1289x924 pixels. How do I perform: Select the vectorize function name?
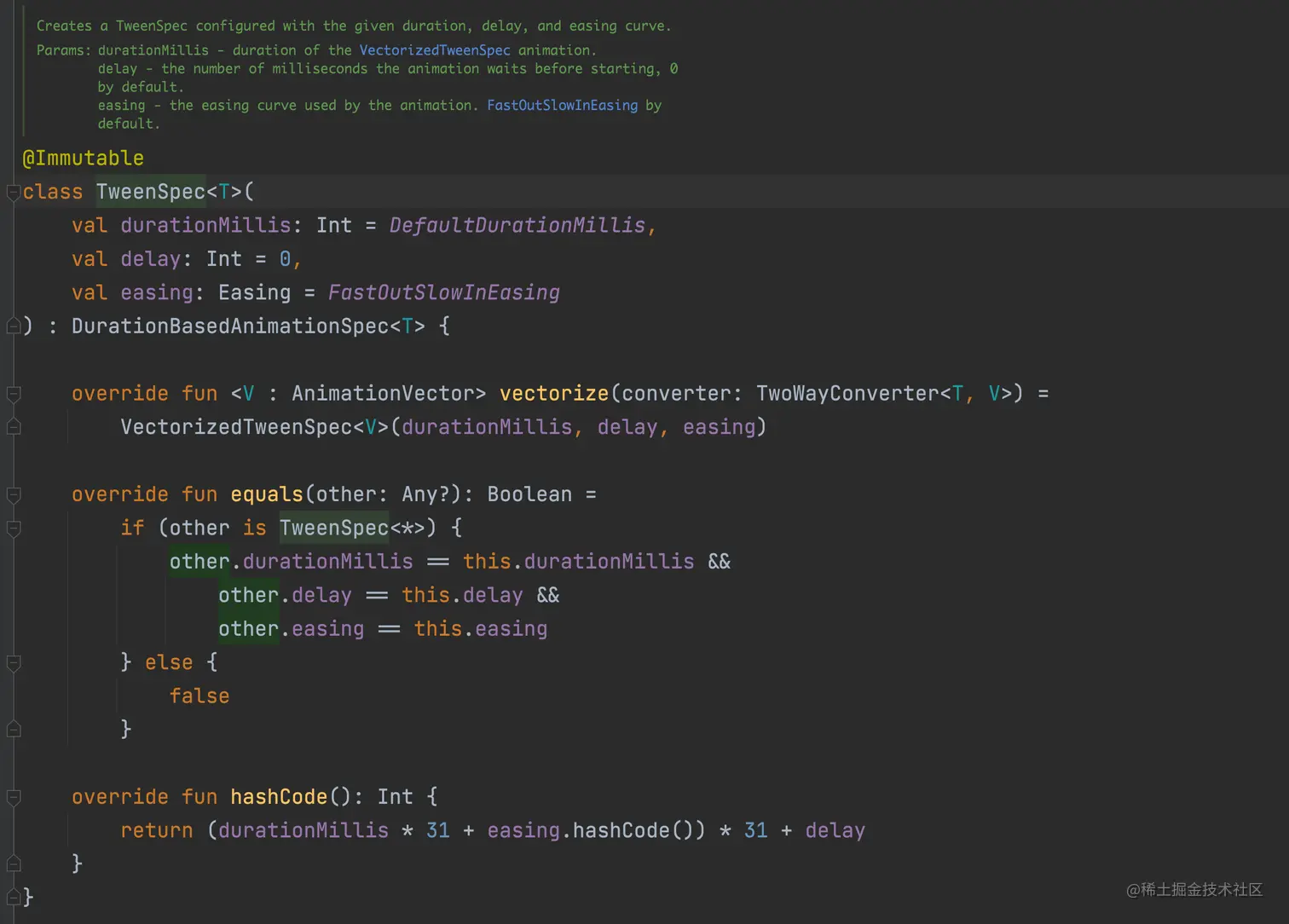[554, 393]
